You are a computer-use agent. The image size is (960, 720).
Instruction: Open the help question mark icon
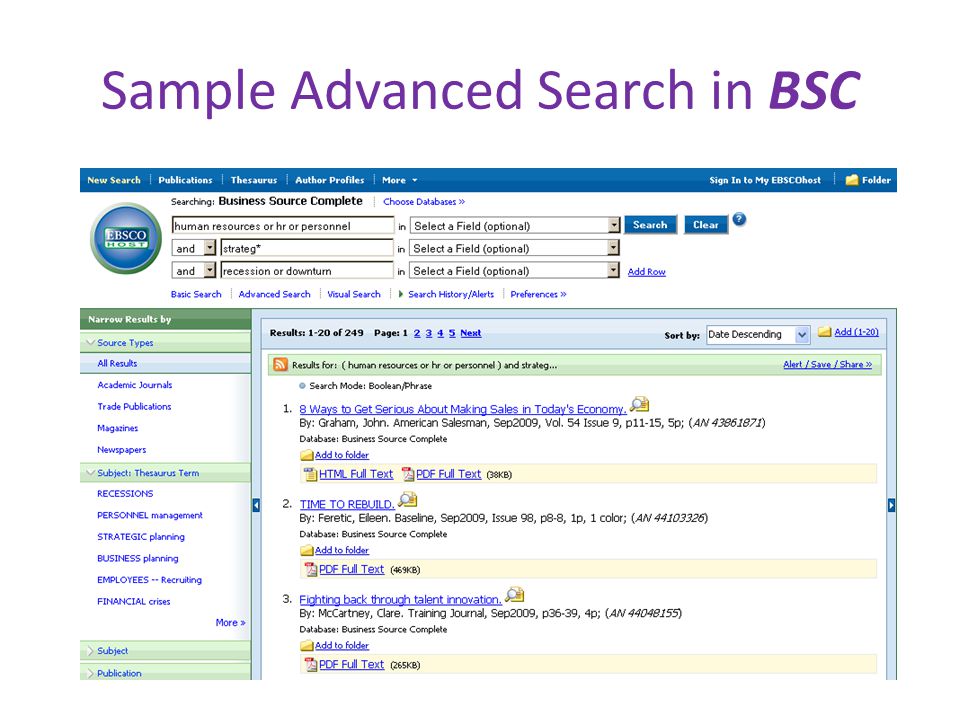point(739,219)
